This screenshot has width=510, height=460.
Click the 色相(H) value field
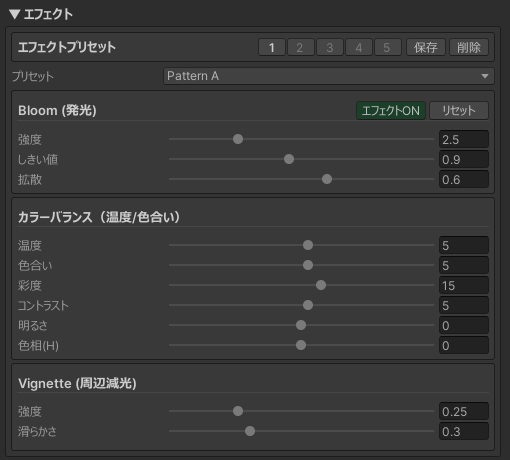(x=464, y=345)
